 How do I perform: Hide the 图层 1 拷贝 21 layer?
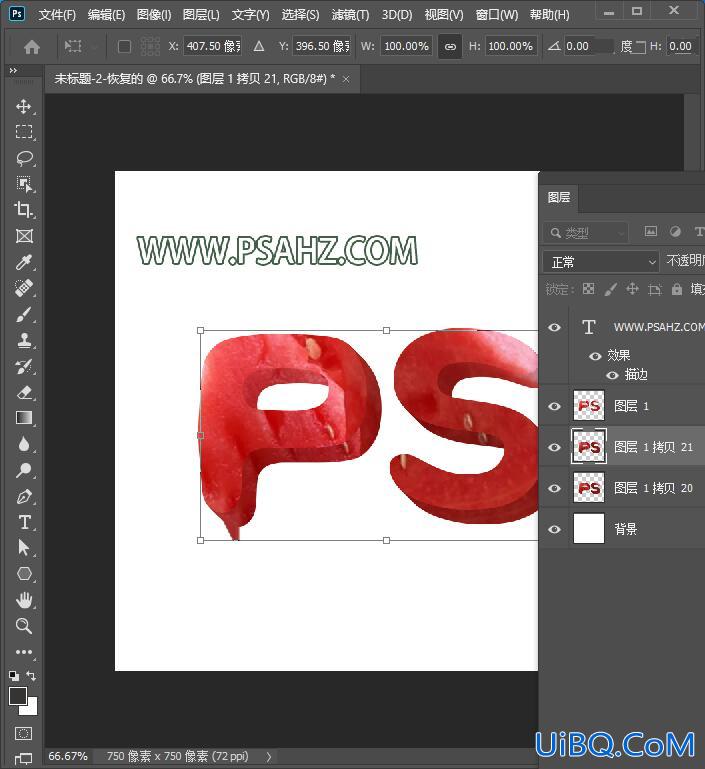point(554,447)
